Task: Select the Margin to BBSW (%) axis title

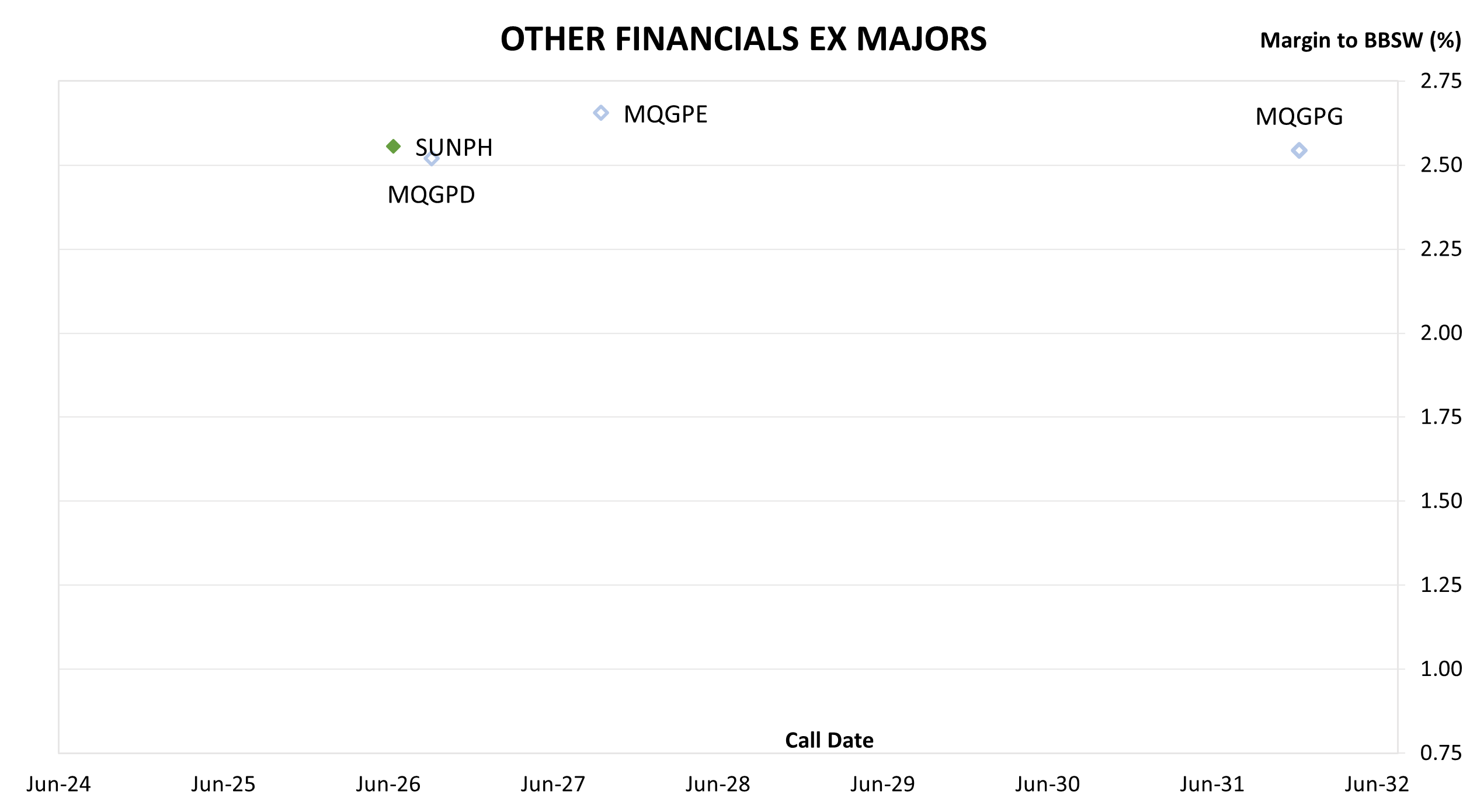Action: tap(1360, 40)
